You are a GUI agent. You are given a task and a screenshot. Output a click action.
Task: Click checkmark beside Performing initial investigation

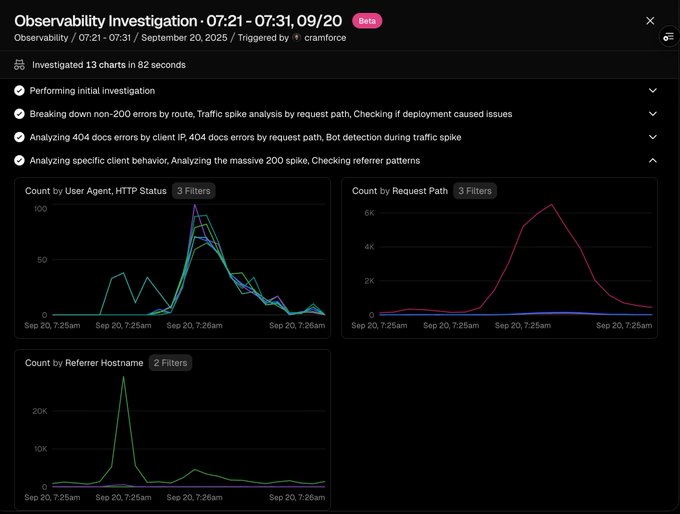19,91
